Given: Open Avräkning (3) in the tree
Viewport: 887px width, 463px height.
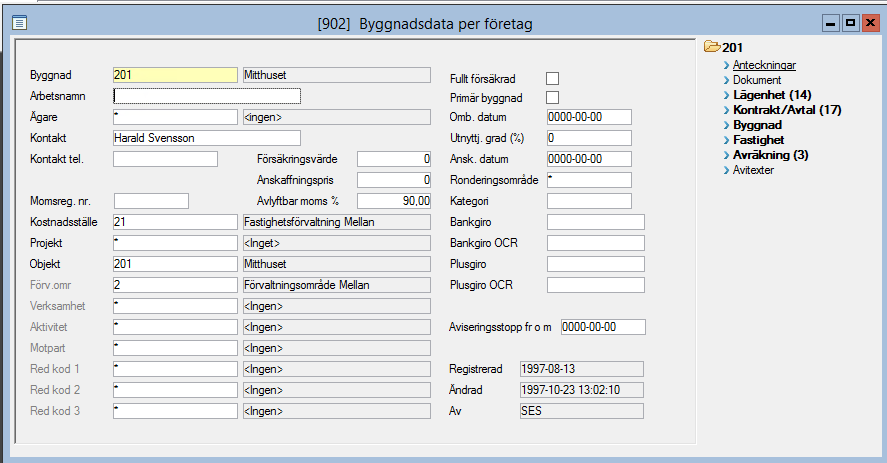Looking at the screenshot, I should click(x=770, y=155).
